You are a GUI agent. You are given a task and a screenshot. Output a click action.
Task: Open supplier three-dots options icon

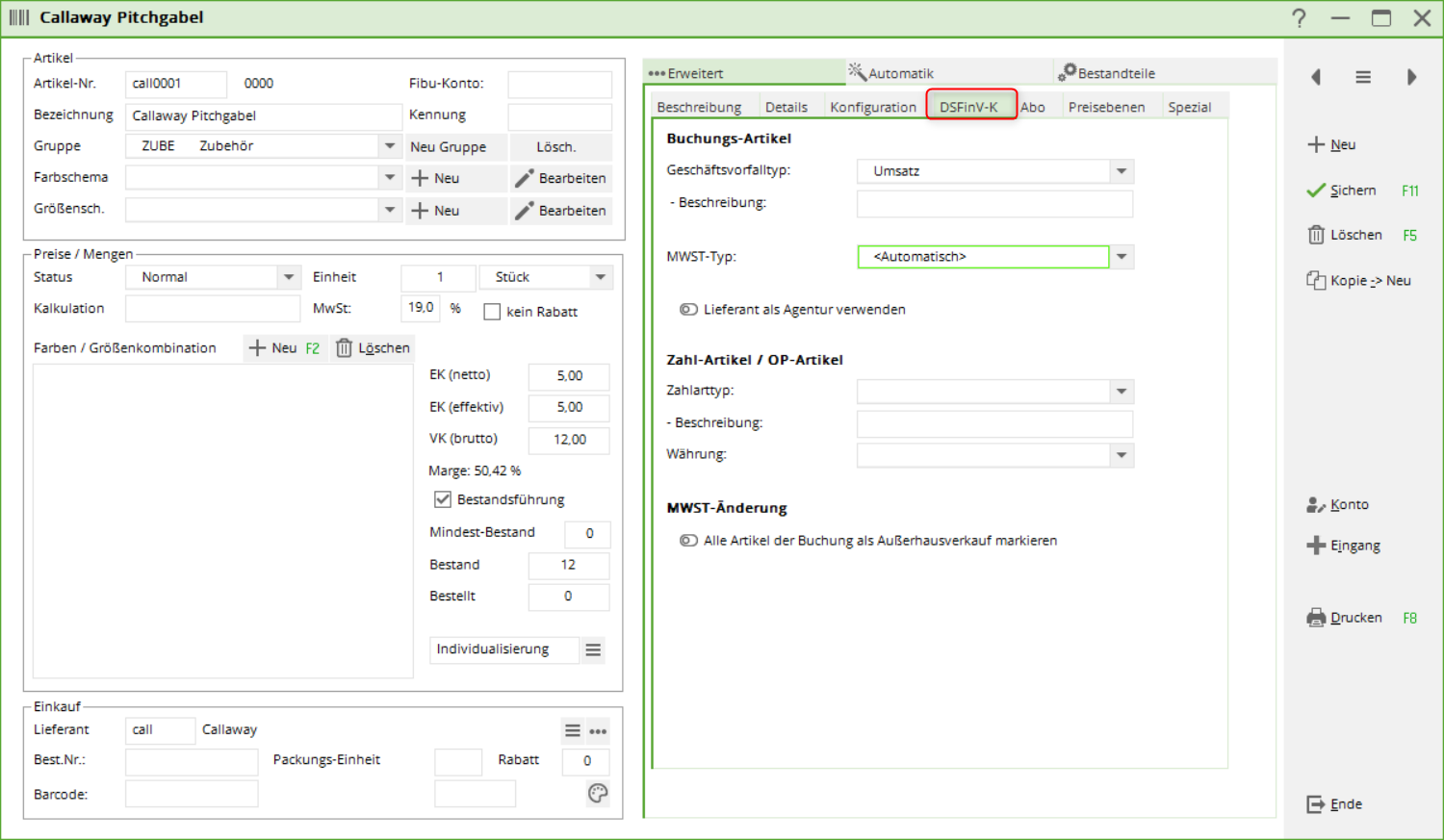(x=598, y=731)
